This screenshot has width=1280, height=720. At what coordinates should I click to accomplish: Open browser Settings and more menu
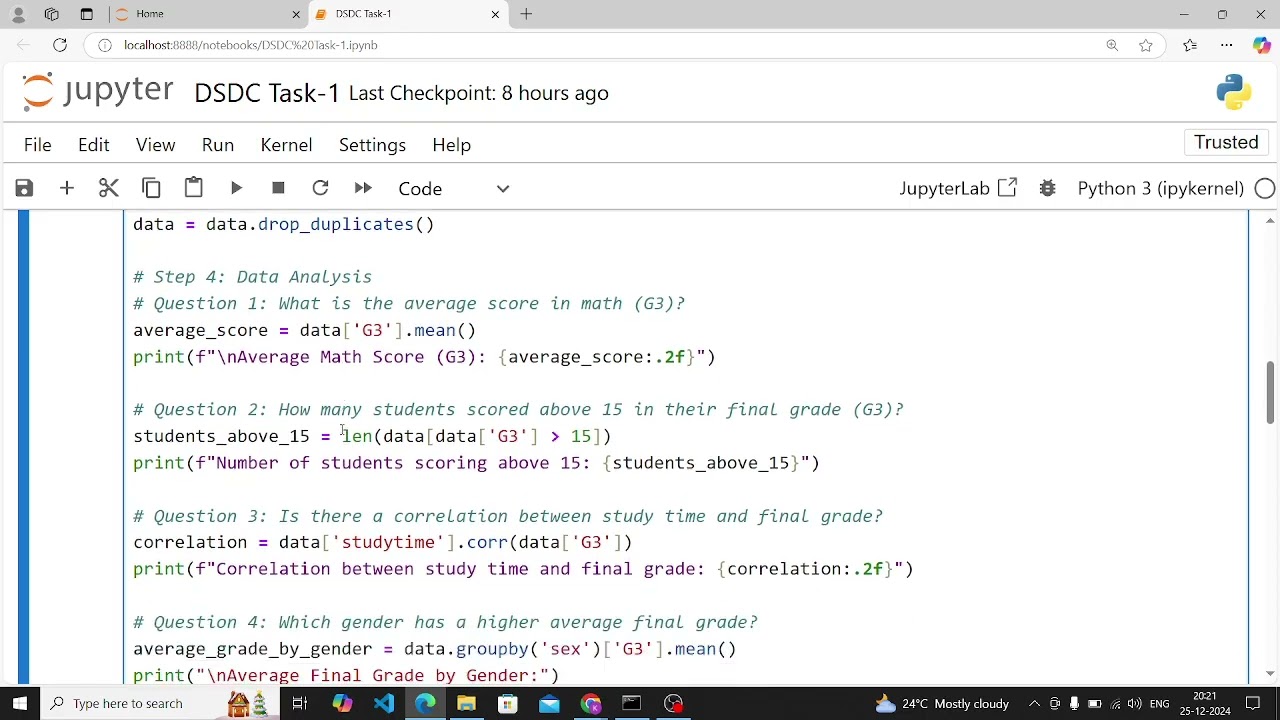(x=1226, y=45)
